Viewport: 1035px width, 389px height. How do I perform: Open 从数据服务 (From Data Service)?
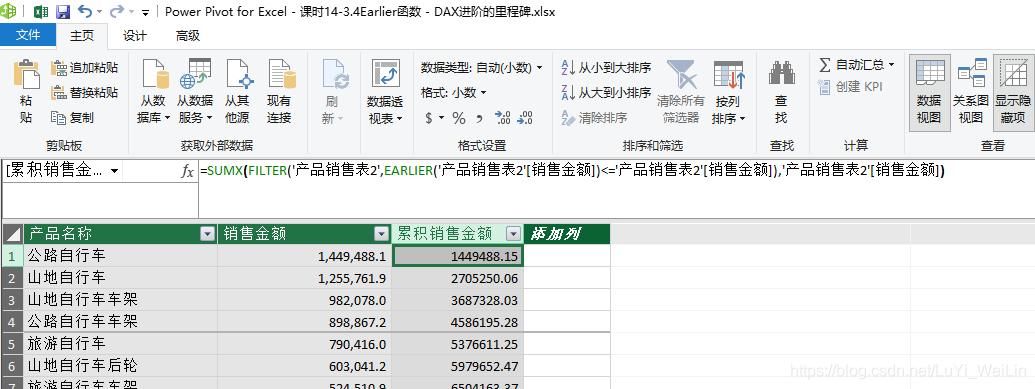195,92
